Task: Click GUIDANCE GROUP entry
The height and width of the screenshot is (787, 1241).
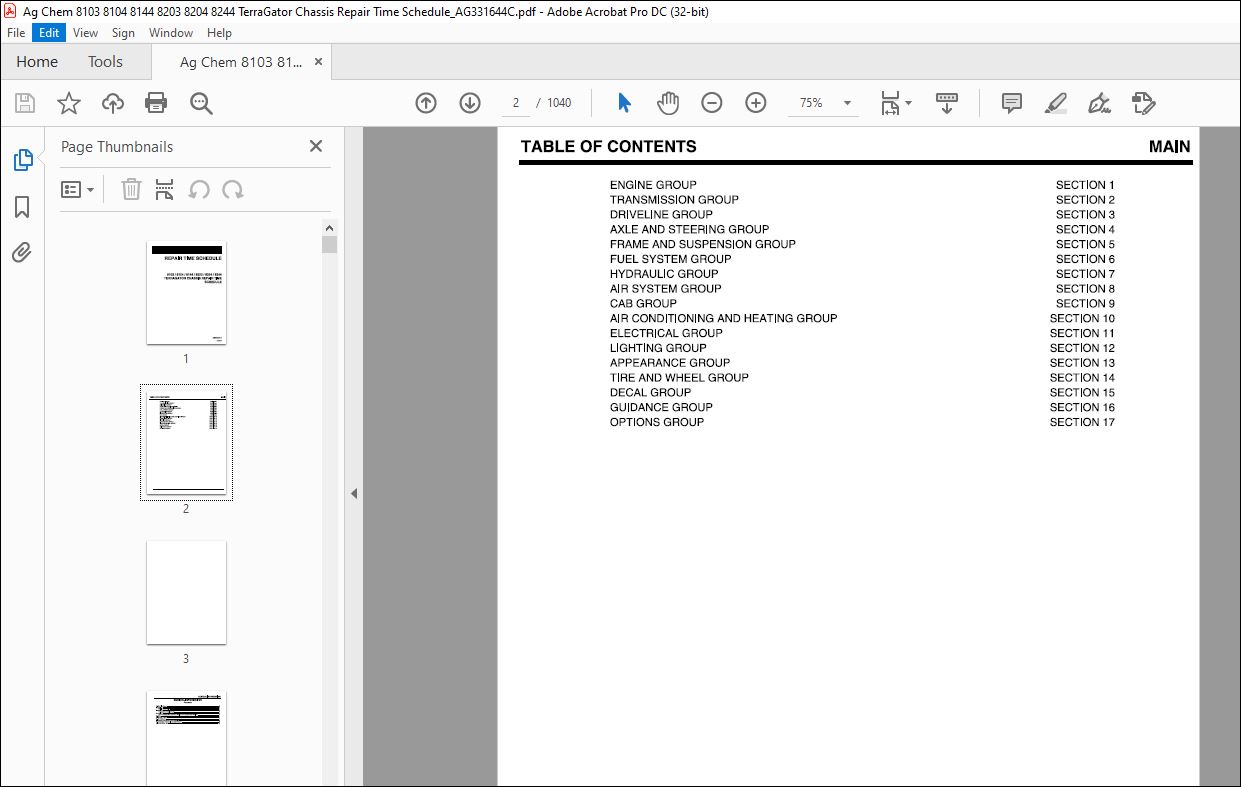Action: [661, 407]
